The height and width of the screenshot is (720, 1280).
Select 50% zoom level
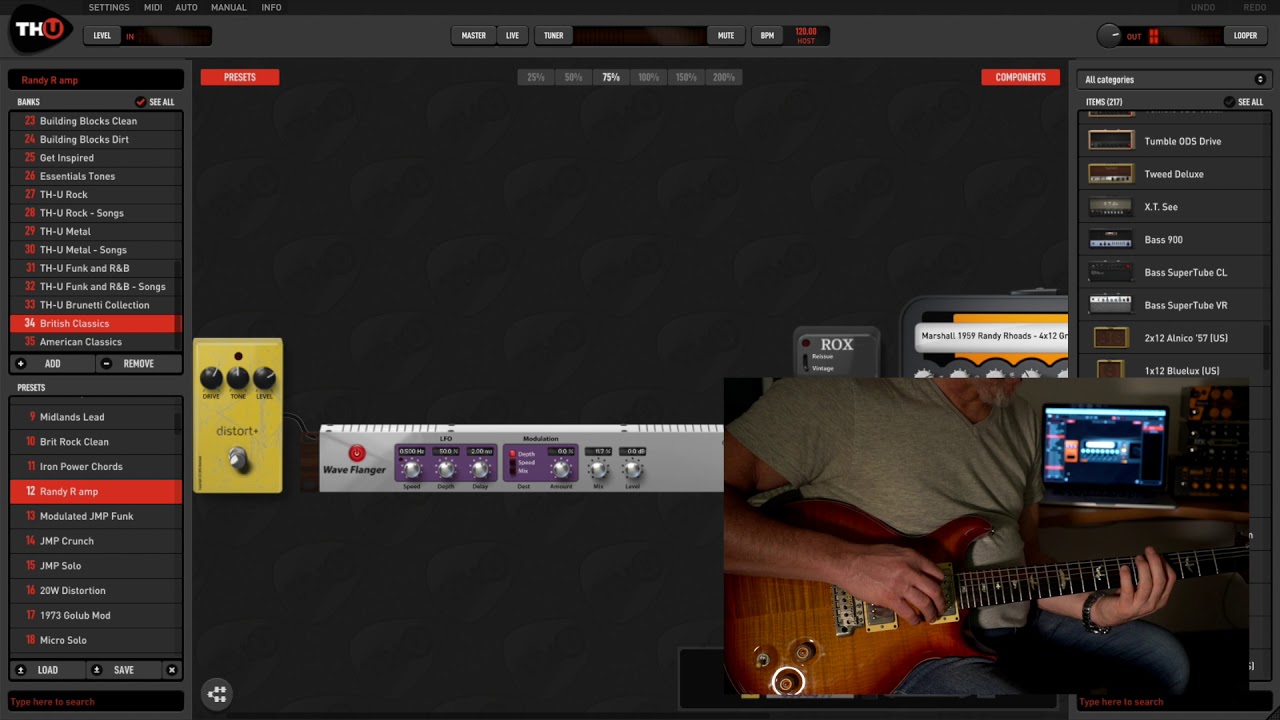[x=573, y=77]
